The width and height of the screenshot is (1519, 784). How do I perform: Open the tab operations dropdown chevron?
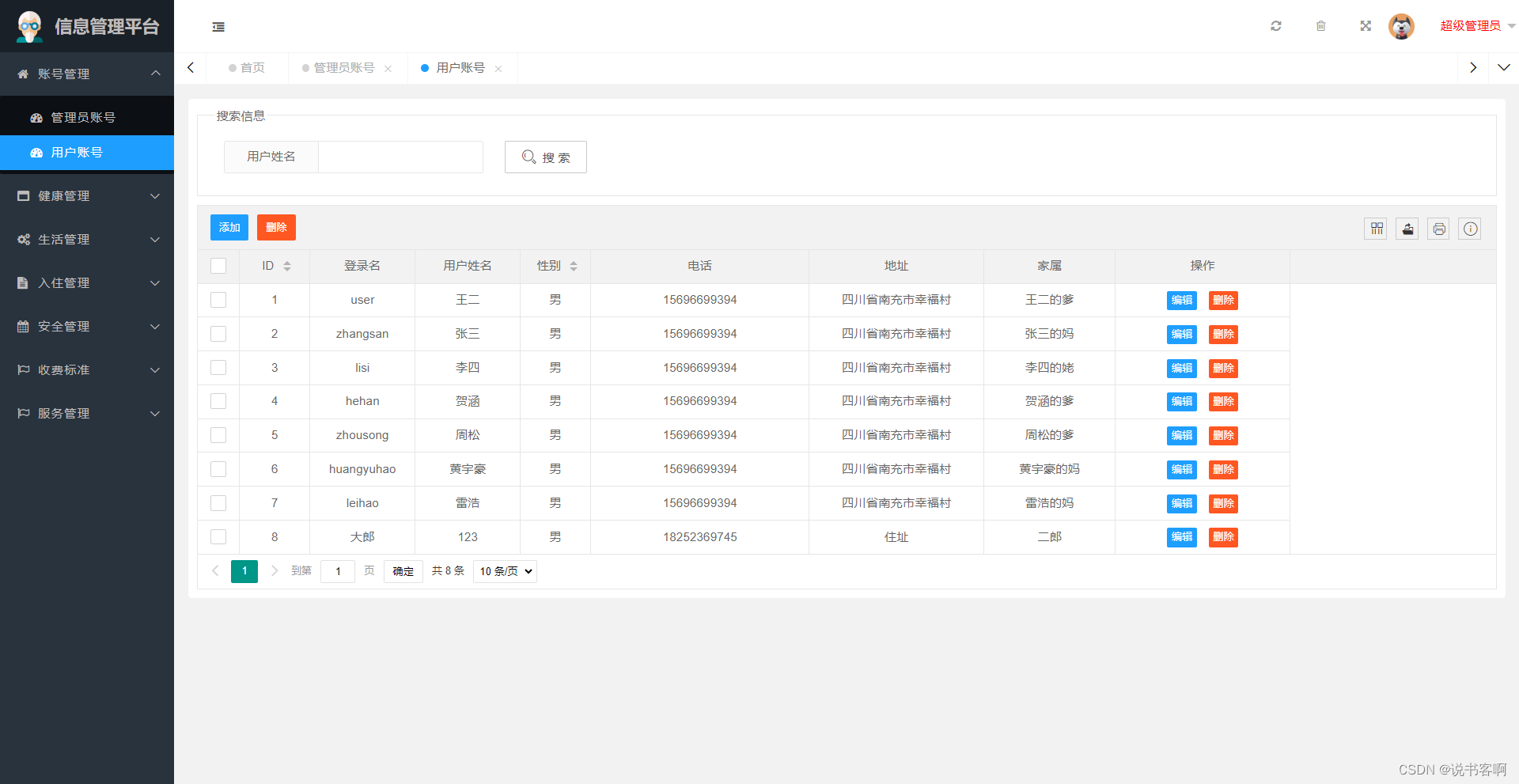(x=1504, y=68)
